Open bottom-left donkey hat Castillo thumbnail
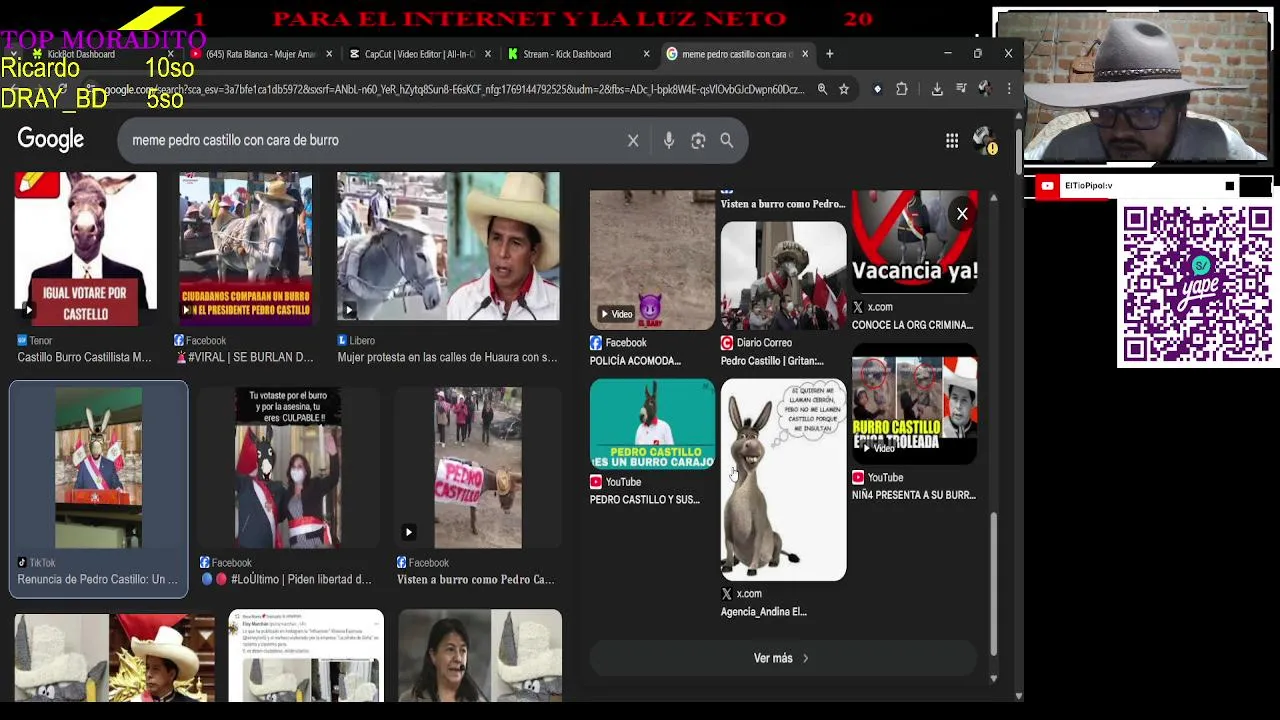This screenshot has height=720, width=1280. pyautogui.click(x=114, y=658)
